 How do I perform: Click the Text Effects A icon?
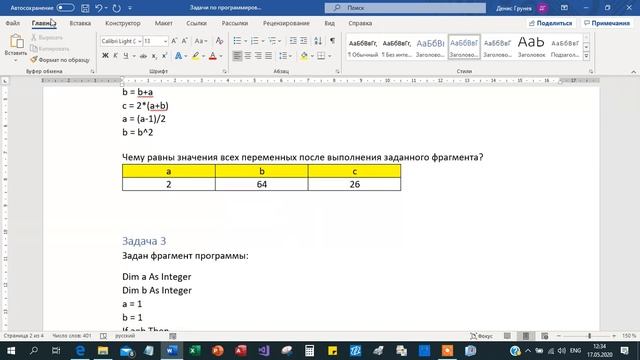(x=178, y=56)
